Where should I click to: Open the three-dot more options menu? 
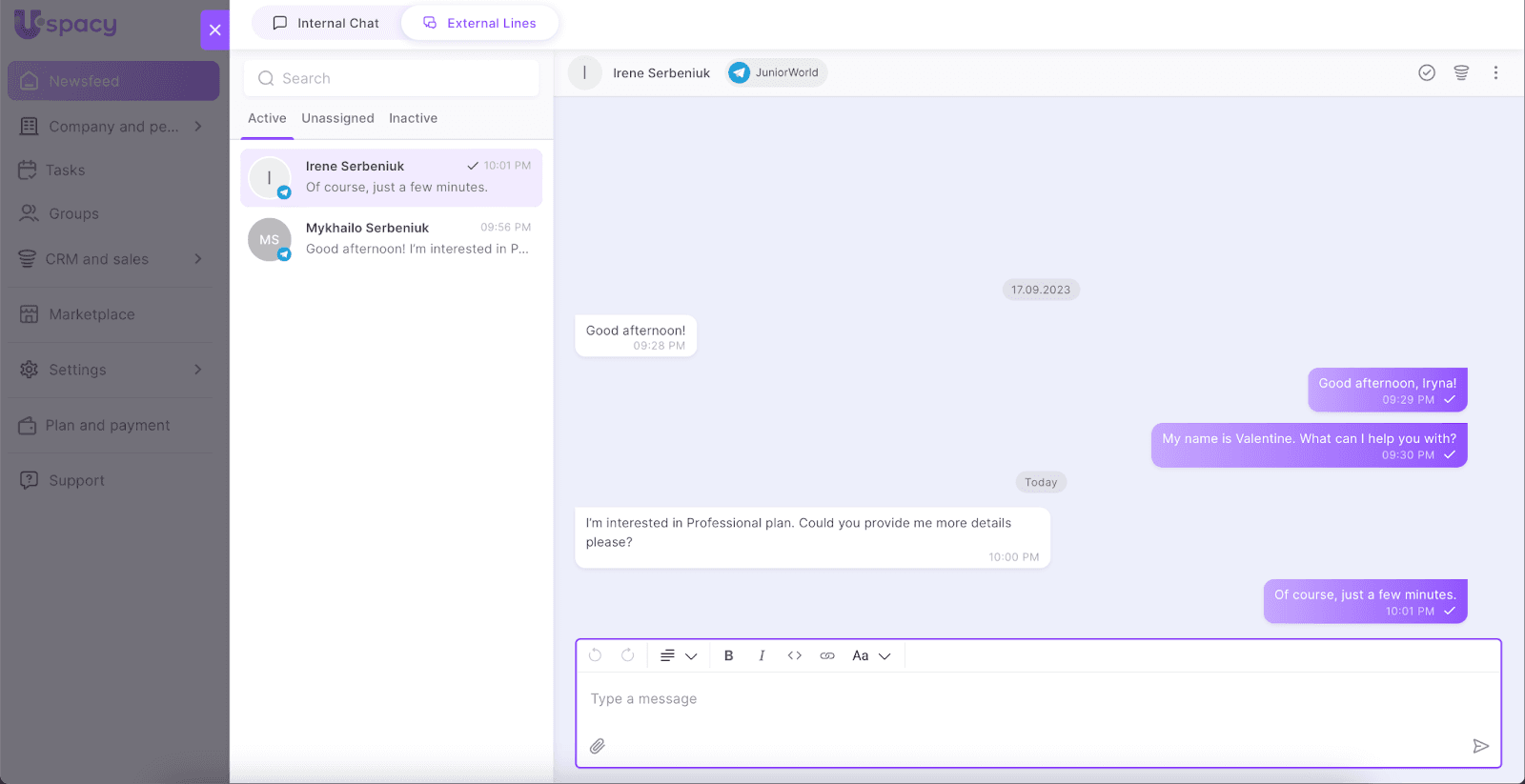[x=1495, y=72]
